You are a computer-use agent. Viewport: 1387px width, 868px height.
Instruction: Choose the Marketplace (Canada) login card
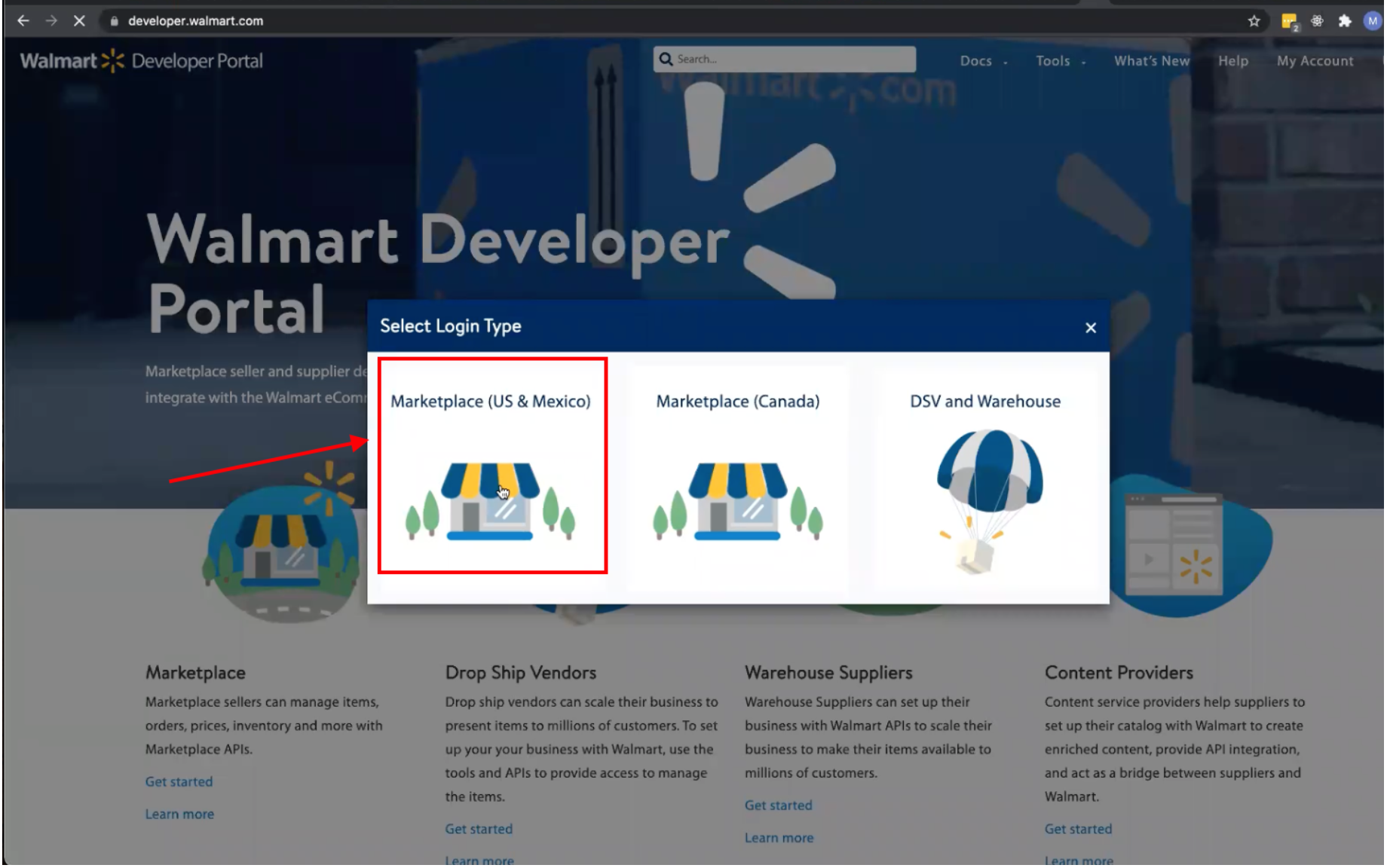point(738,478)
